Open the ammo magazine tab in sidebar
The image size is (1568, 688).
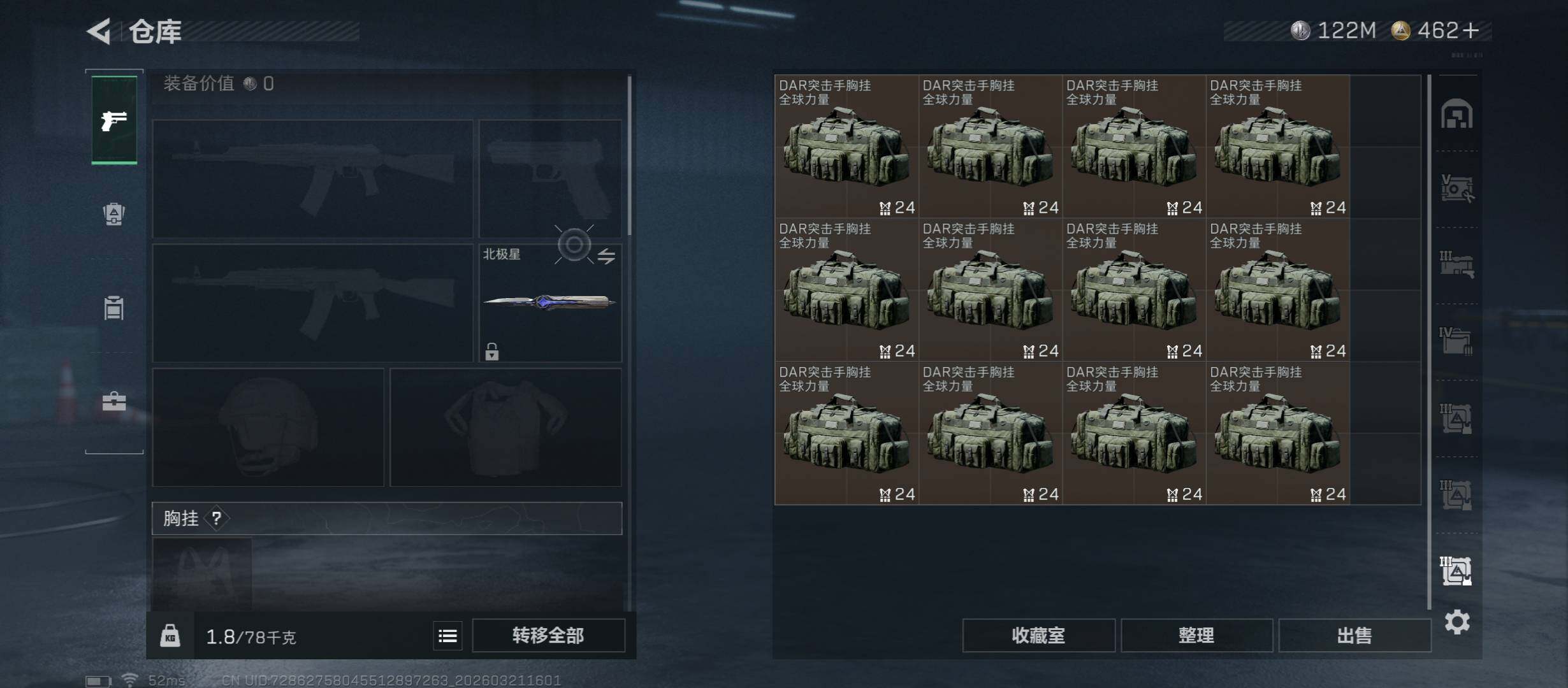[x=114, y=308]
